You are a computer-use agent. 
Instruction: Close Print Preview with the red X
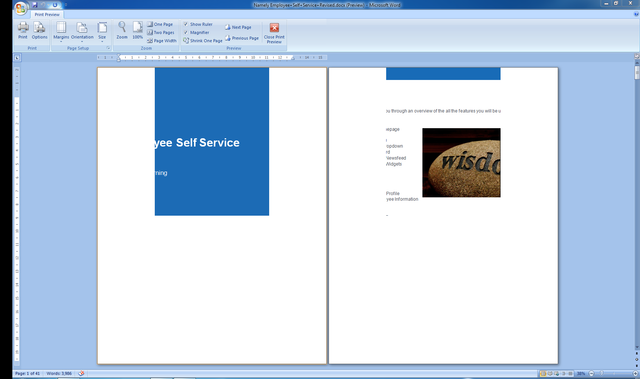[274, 33]
